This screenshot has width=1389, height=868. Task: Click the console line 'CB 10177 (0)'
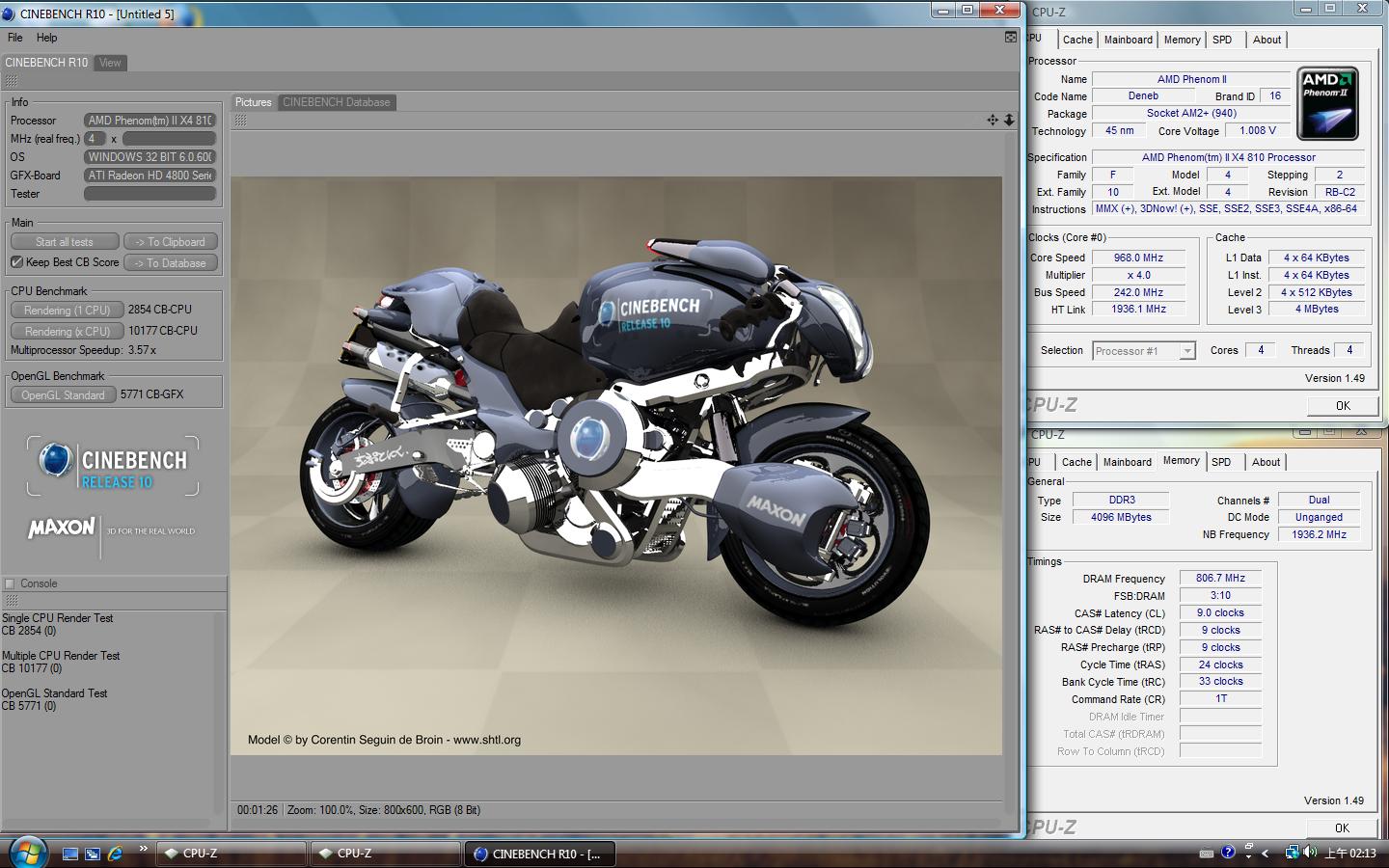pyautogui.click(x=32, y=668)
